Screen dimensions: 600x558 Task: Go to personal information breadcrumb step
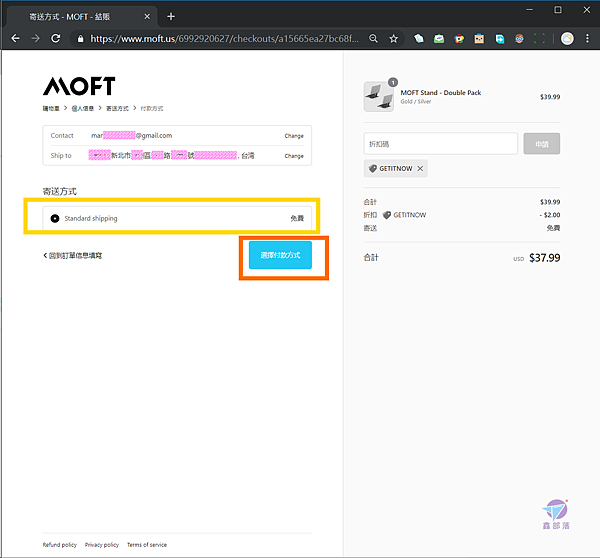tap(83, 108)
